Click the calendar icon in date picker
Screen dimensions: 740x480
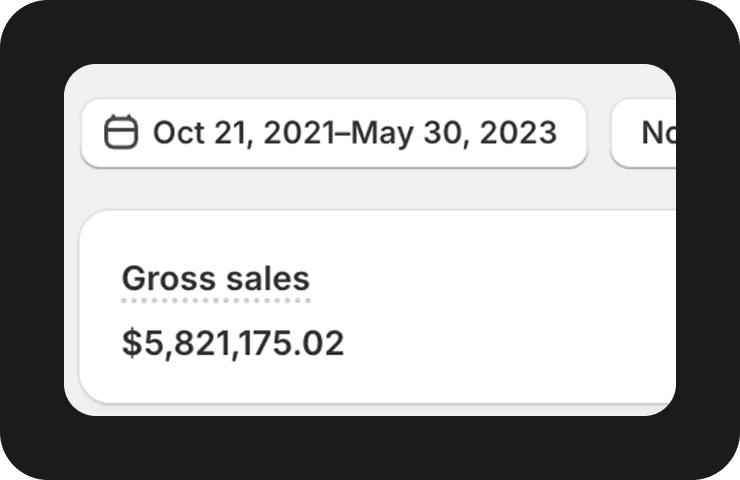point(121,133)
